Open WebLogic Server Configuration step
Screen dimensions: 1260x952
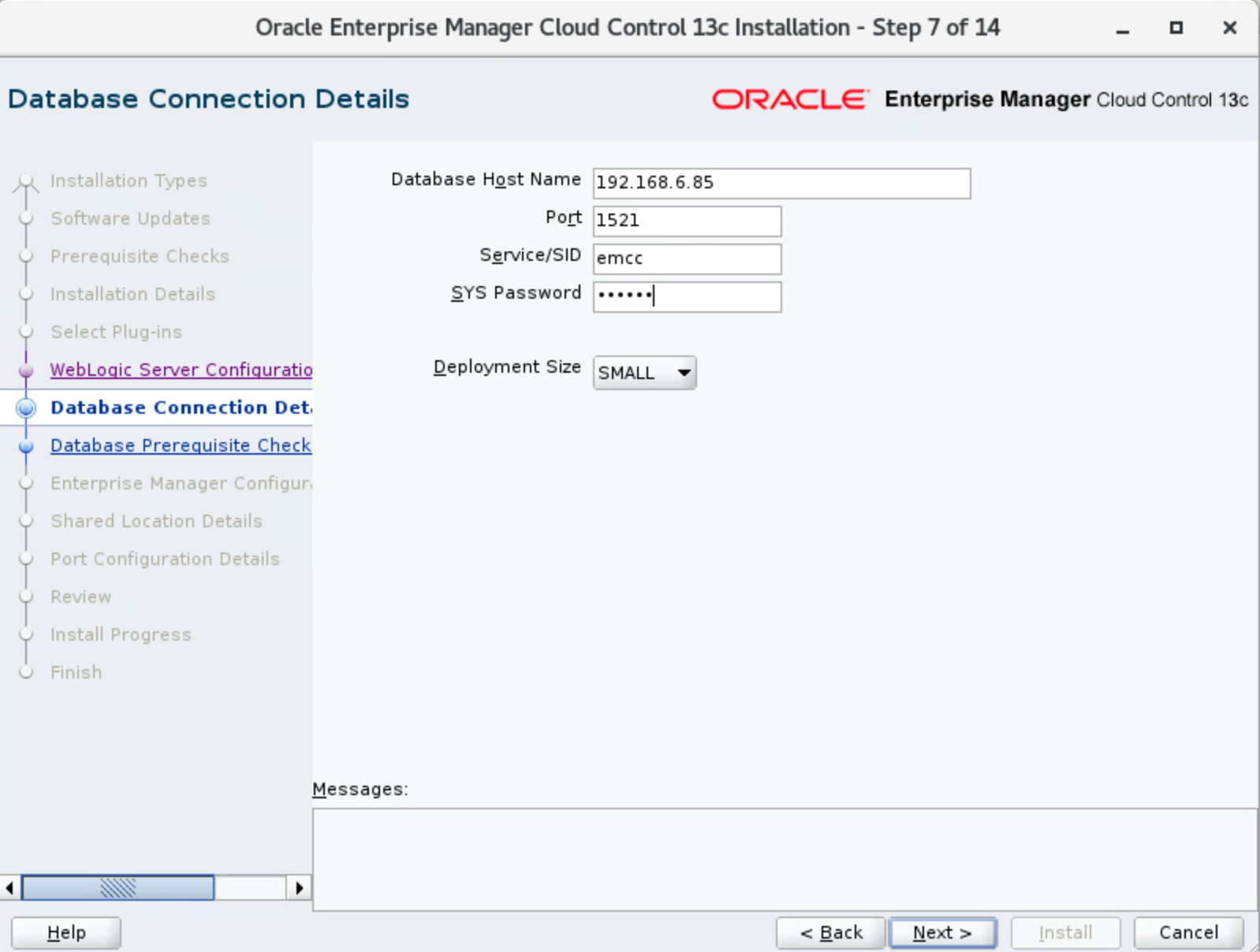(181, 370)
